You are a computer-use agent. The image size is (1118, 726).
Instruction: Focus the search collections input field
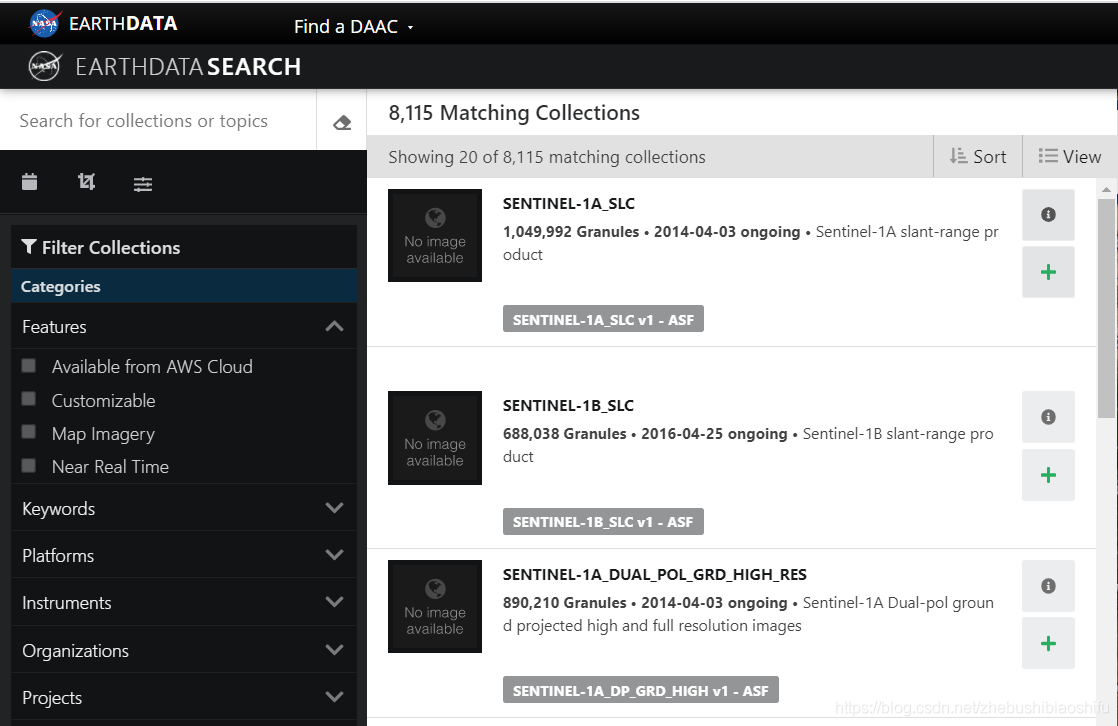(x=160, y=121)
